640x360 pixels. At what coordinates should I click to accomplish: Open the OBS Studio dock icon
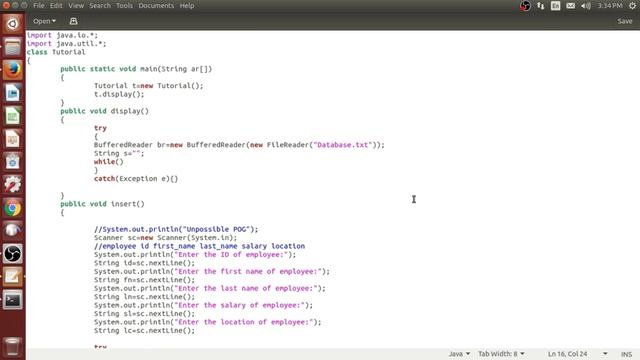coord(13,254)
